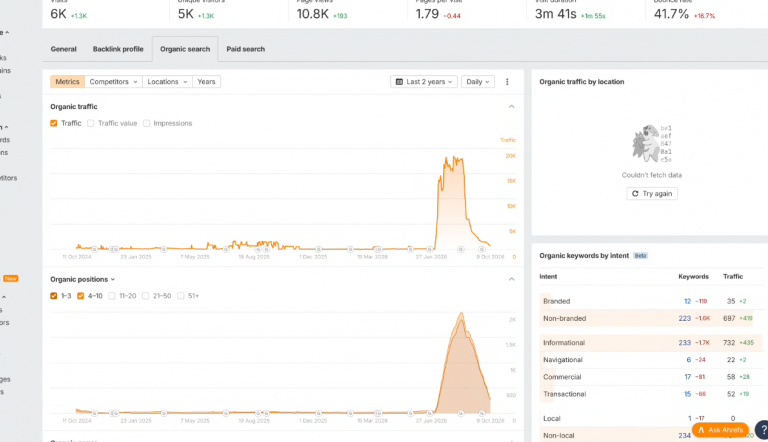Screen dimensions: 768x442
Task: Collapse the Organic traffic section
Action: tap(511, 106)
